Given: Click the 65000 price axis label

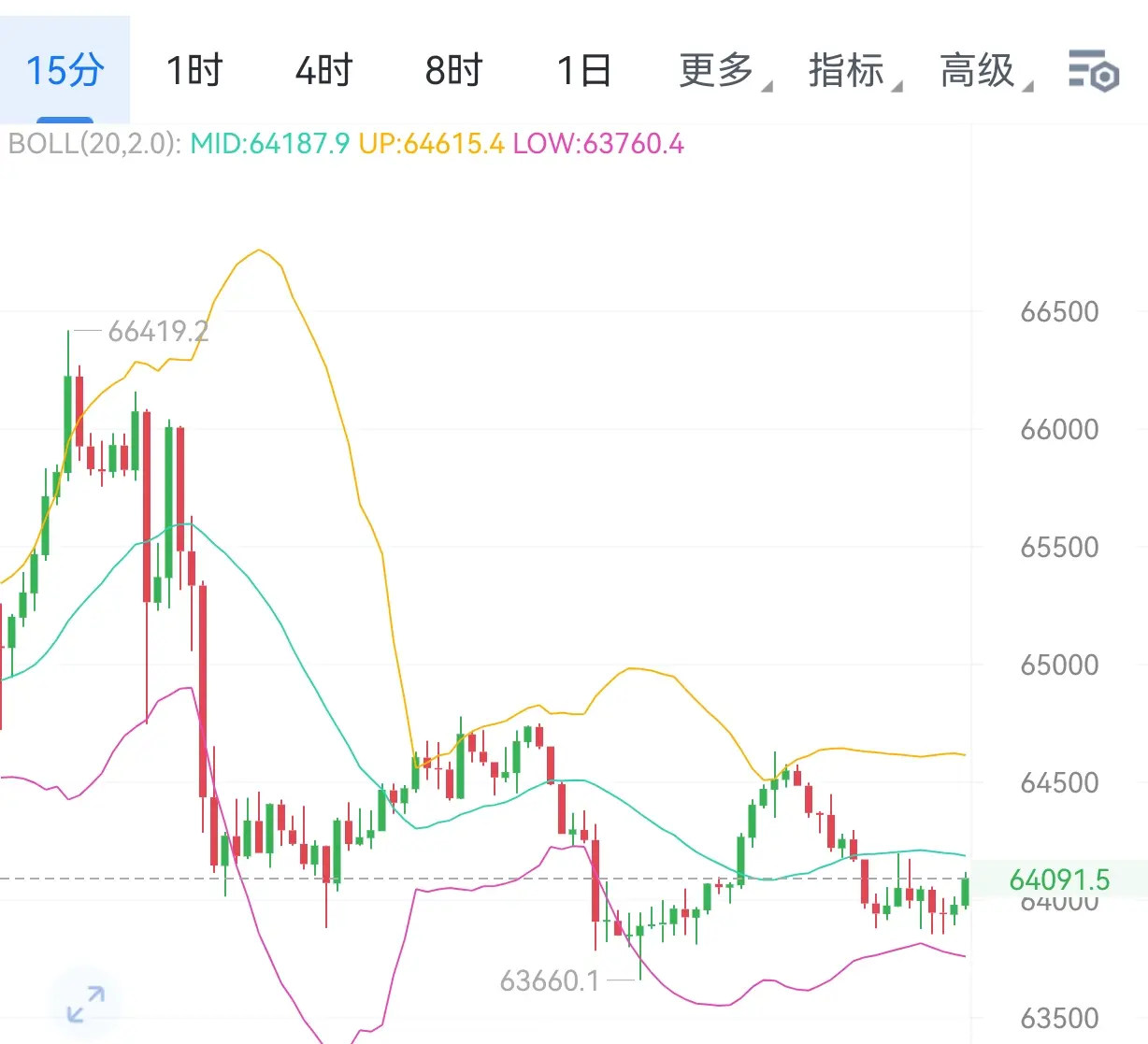Looking at the screenshot, I should [1059, 665].
